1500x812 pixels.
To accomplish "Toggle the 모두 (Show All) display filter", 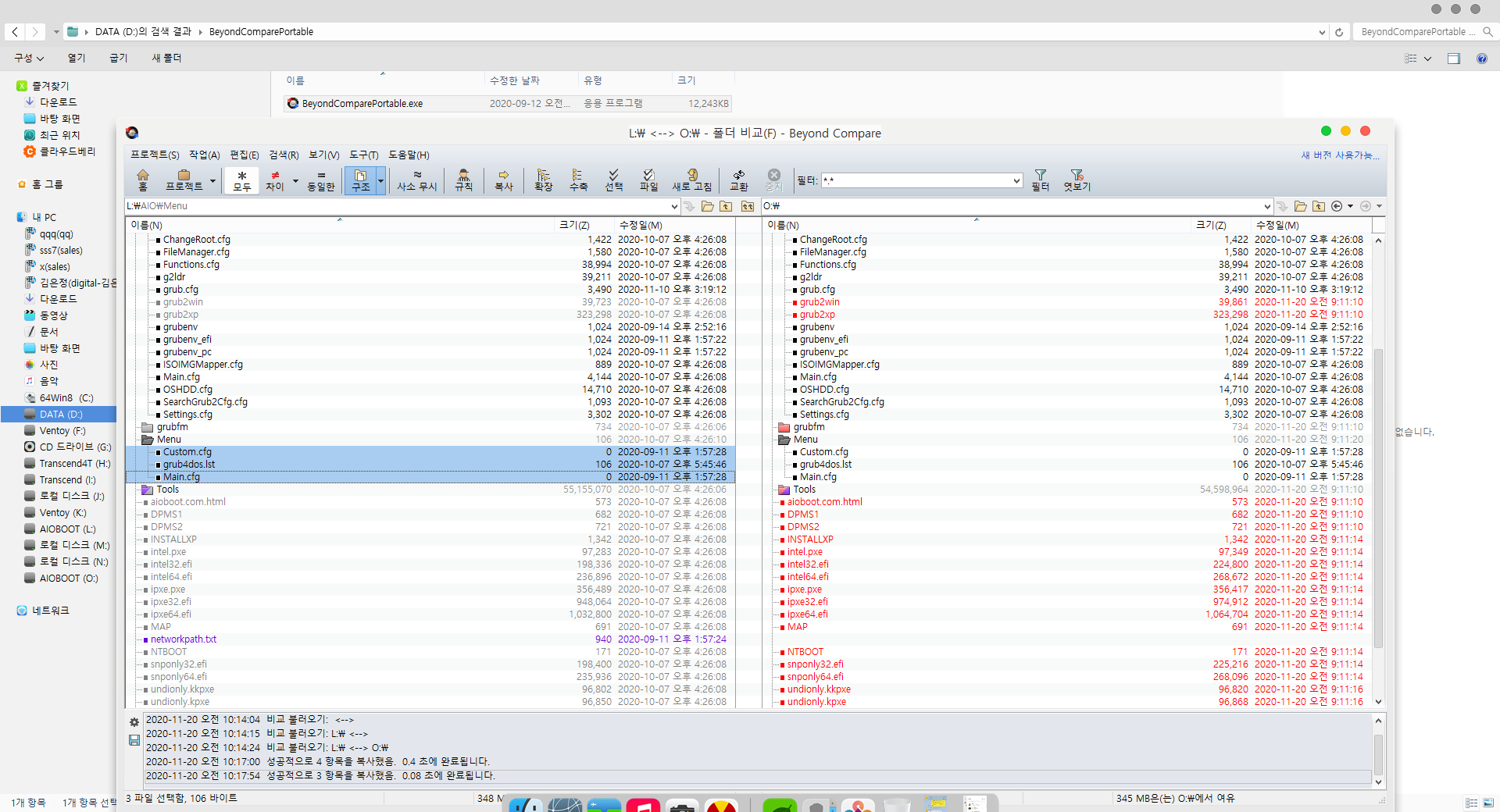I will point(242,180).
